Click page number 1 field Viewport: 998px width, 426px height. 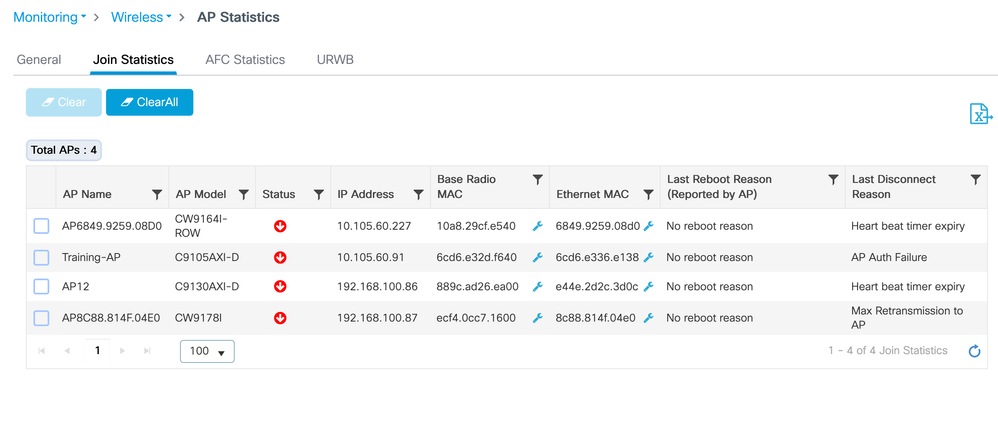click(x=97, y=351)
